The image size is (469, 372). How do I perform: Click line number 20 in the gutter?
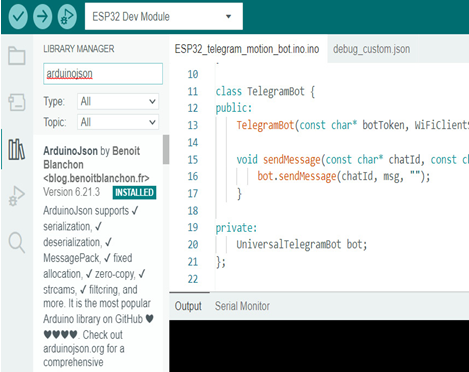(193, 245)
